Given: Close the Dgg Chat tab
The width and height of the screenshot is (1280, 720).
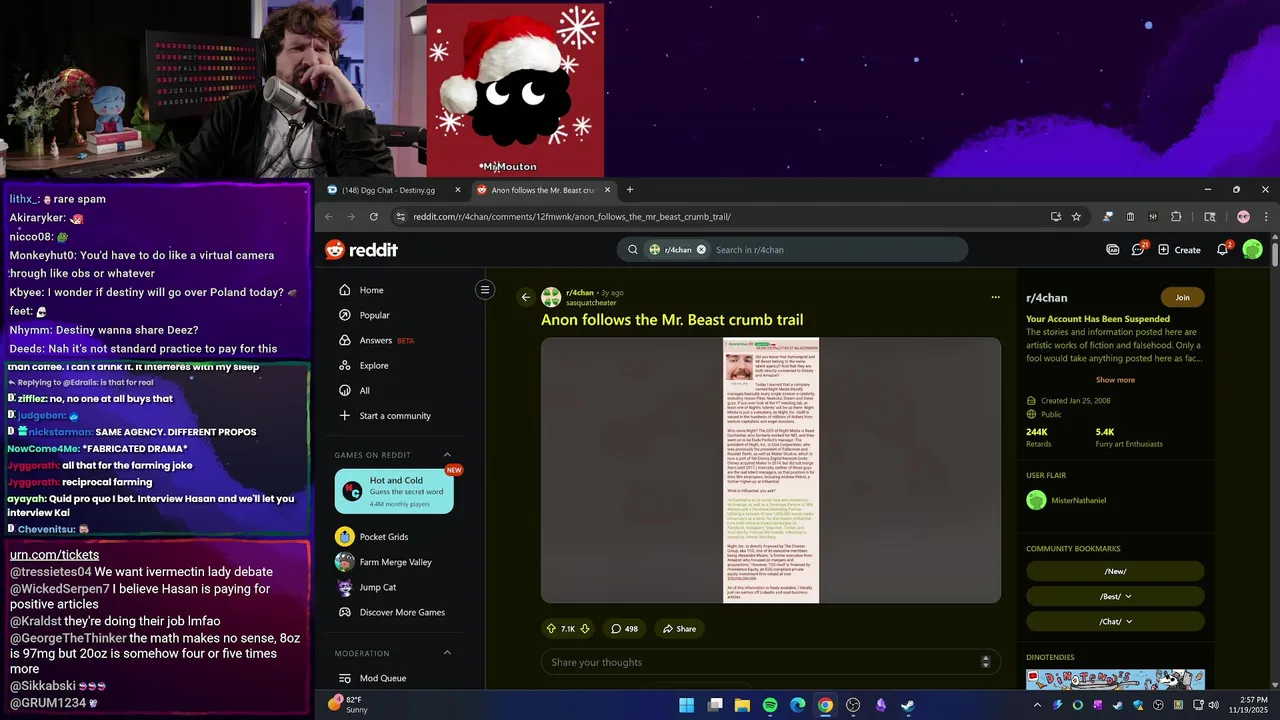Looking at the screenshot, I should click(x=458, y=190).
